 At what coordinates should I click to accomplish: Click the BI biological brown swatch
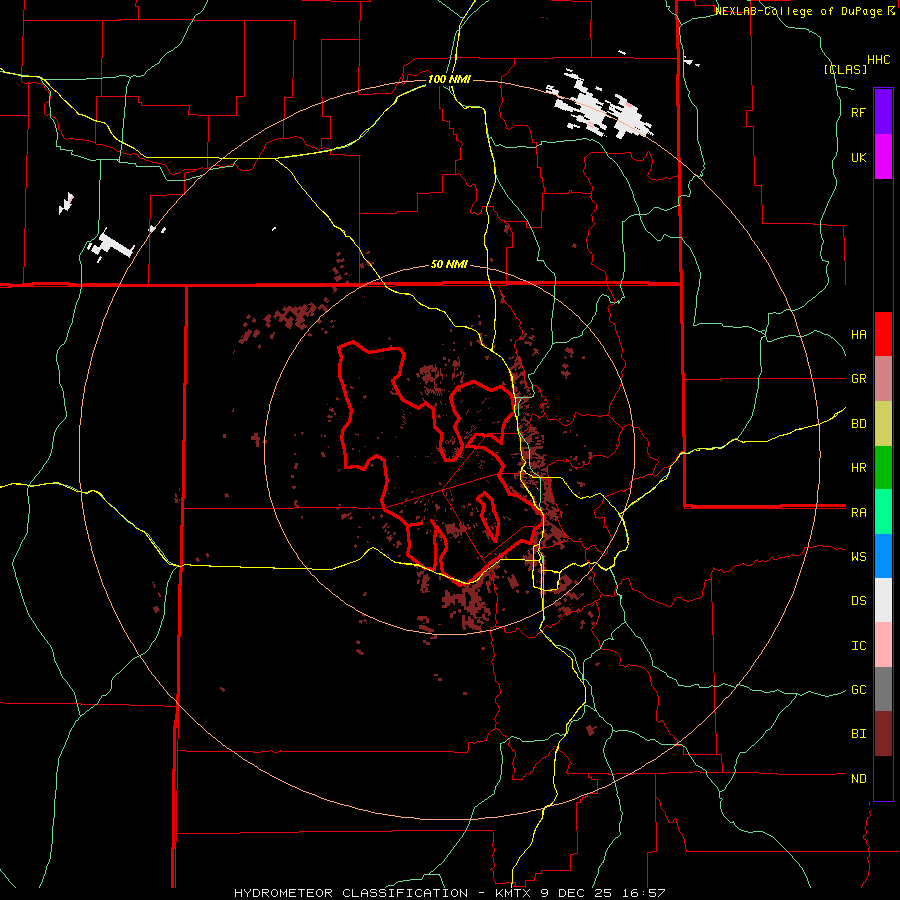(x=883, y=734)
